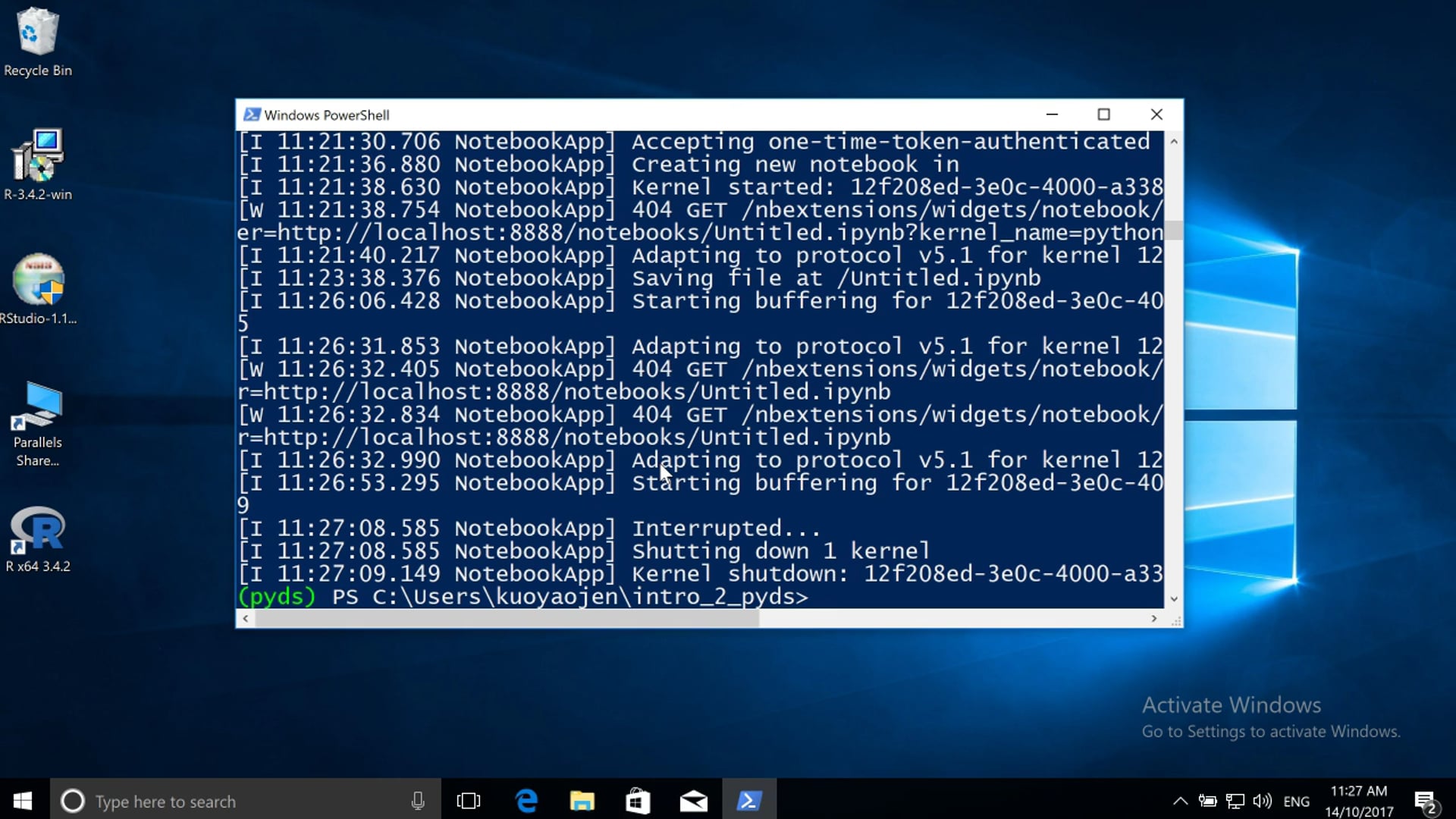Switch the ENG input language indicator
The height and width of the screenshot is (819, 1456).
click(1296, 801)
